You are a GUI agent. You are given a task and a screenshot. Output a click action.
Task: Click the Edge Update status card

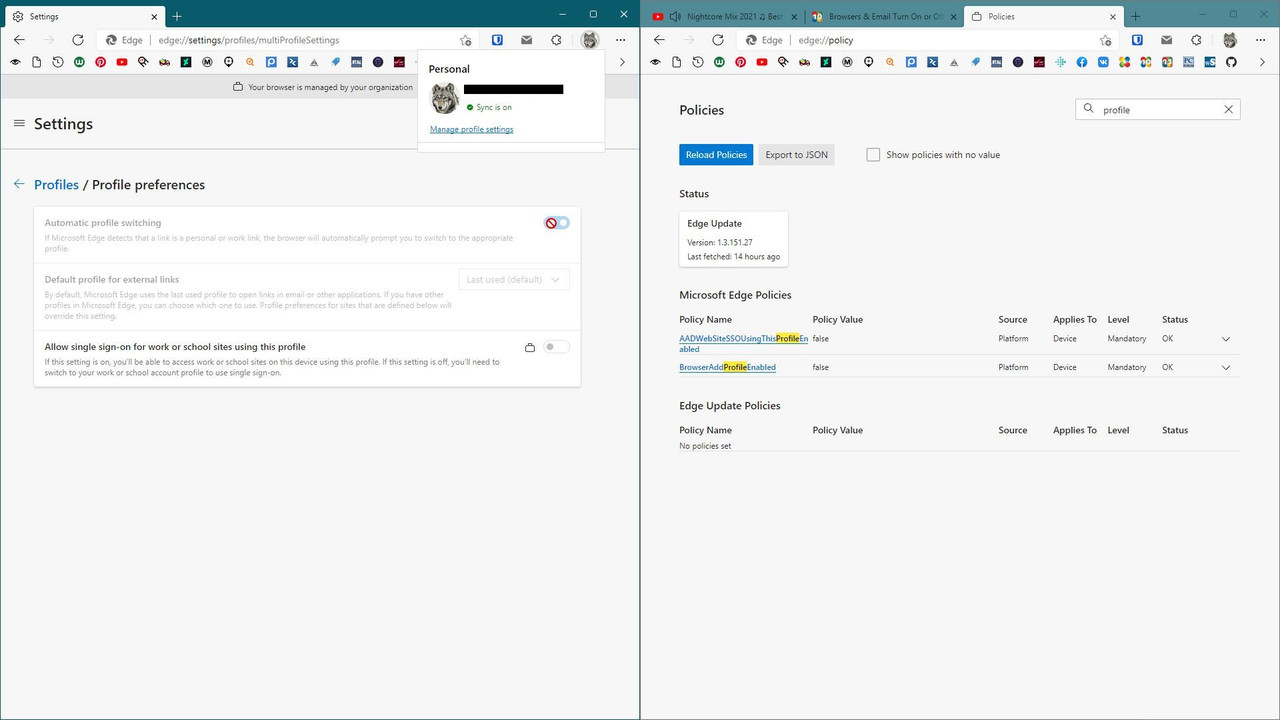pyautogui.click(x=733, y=239)
